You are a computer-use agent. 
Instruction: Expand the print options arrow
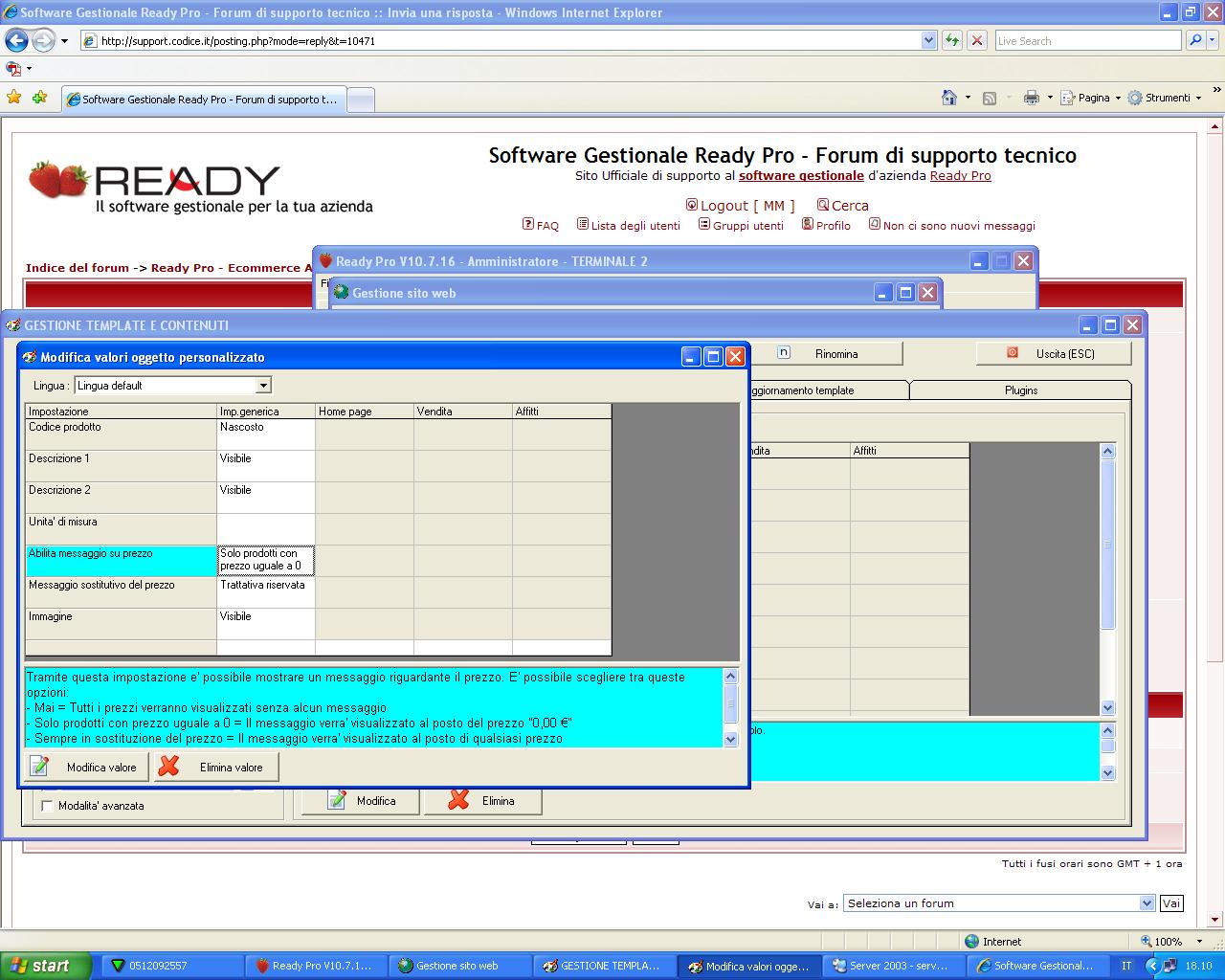tap(1049, 98)
